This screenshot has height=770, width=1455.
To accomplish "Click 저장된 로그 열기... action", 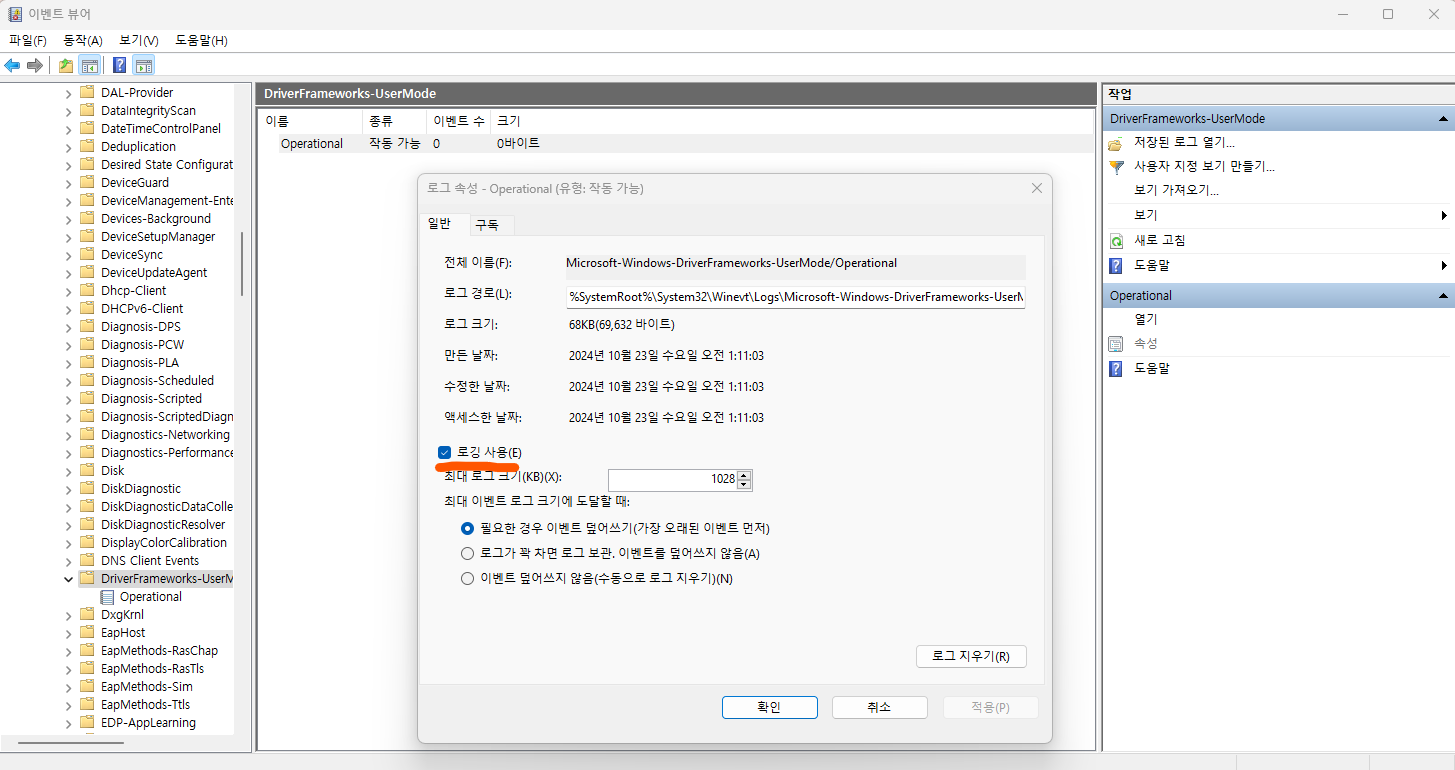I will (1184, 143).
